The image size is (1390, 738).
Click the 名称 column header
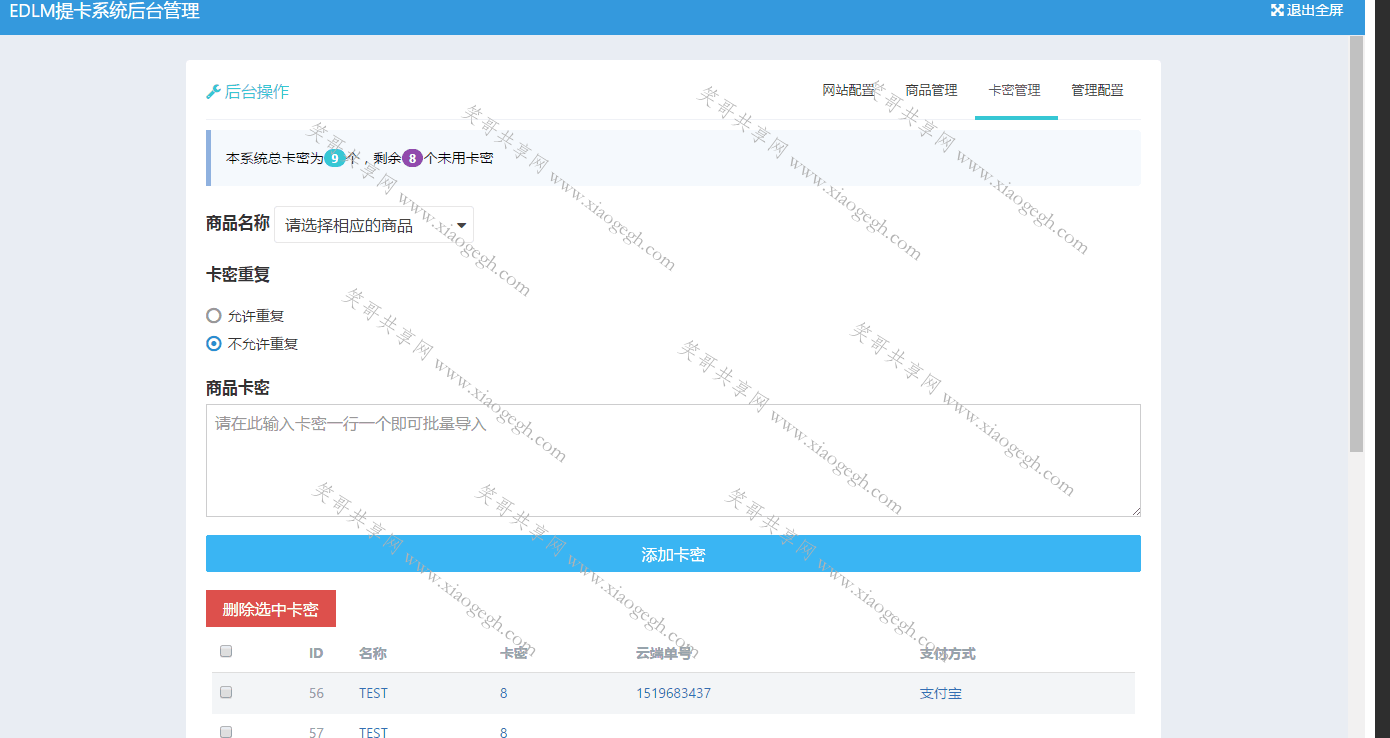(x=373, y=653)
